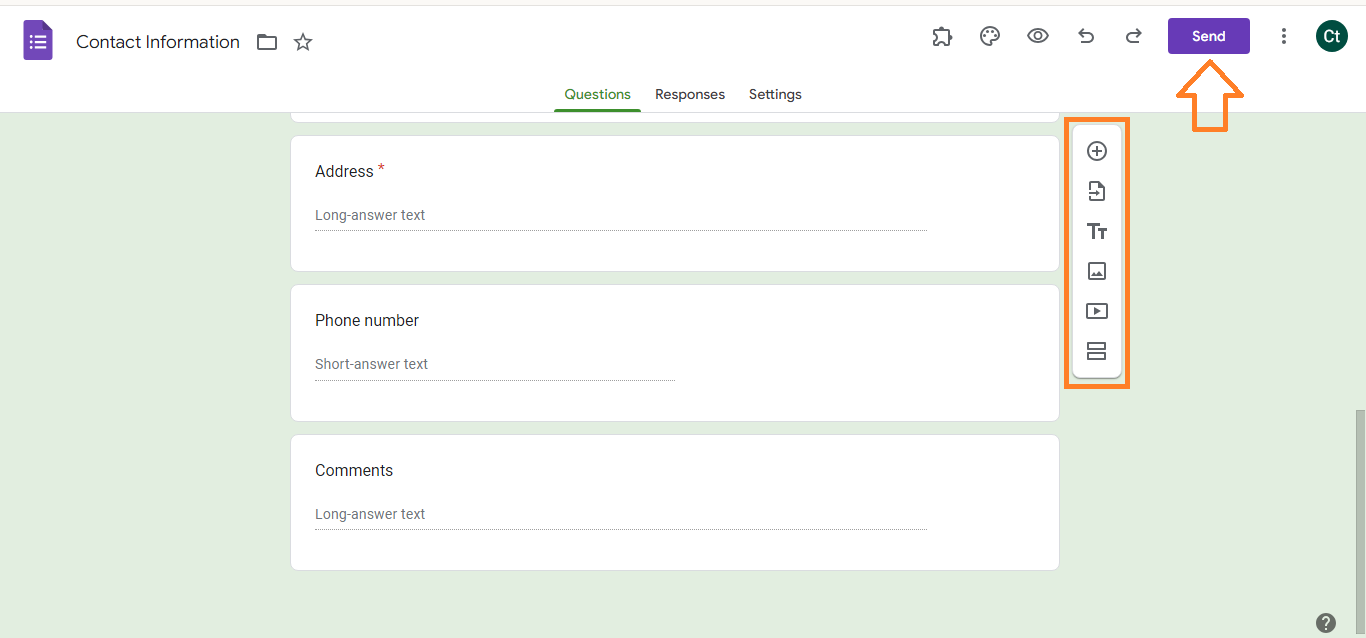Undo the last change
Image resolution: width=1366 pixels, height=638 pixels.
pyautogui.click(x=1086, y=37)
